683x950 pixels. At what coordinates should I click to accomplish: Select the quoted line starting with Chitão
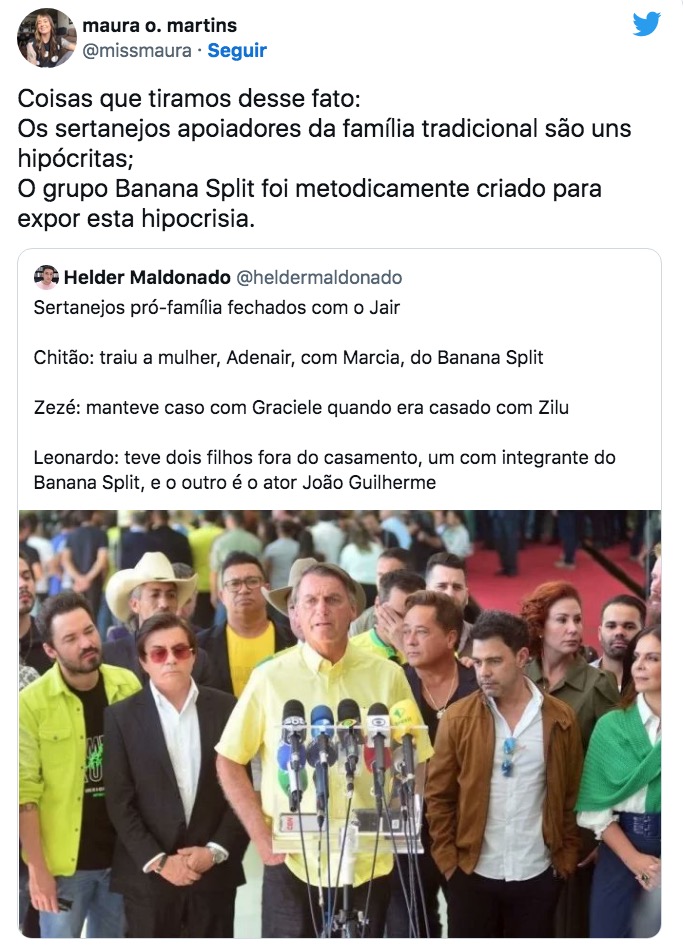pyautogui.click(x=288, y=357)
